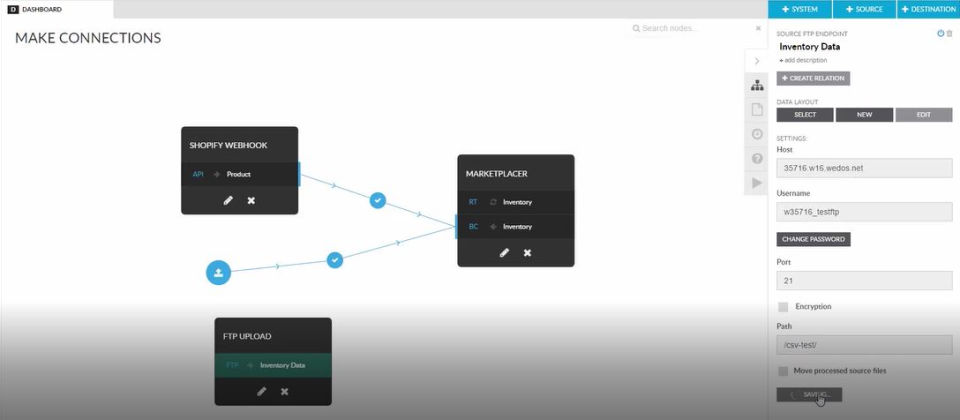Open the help question mark sidebar icon
Viewport: 960px width, 420px height.
point(757,159)
